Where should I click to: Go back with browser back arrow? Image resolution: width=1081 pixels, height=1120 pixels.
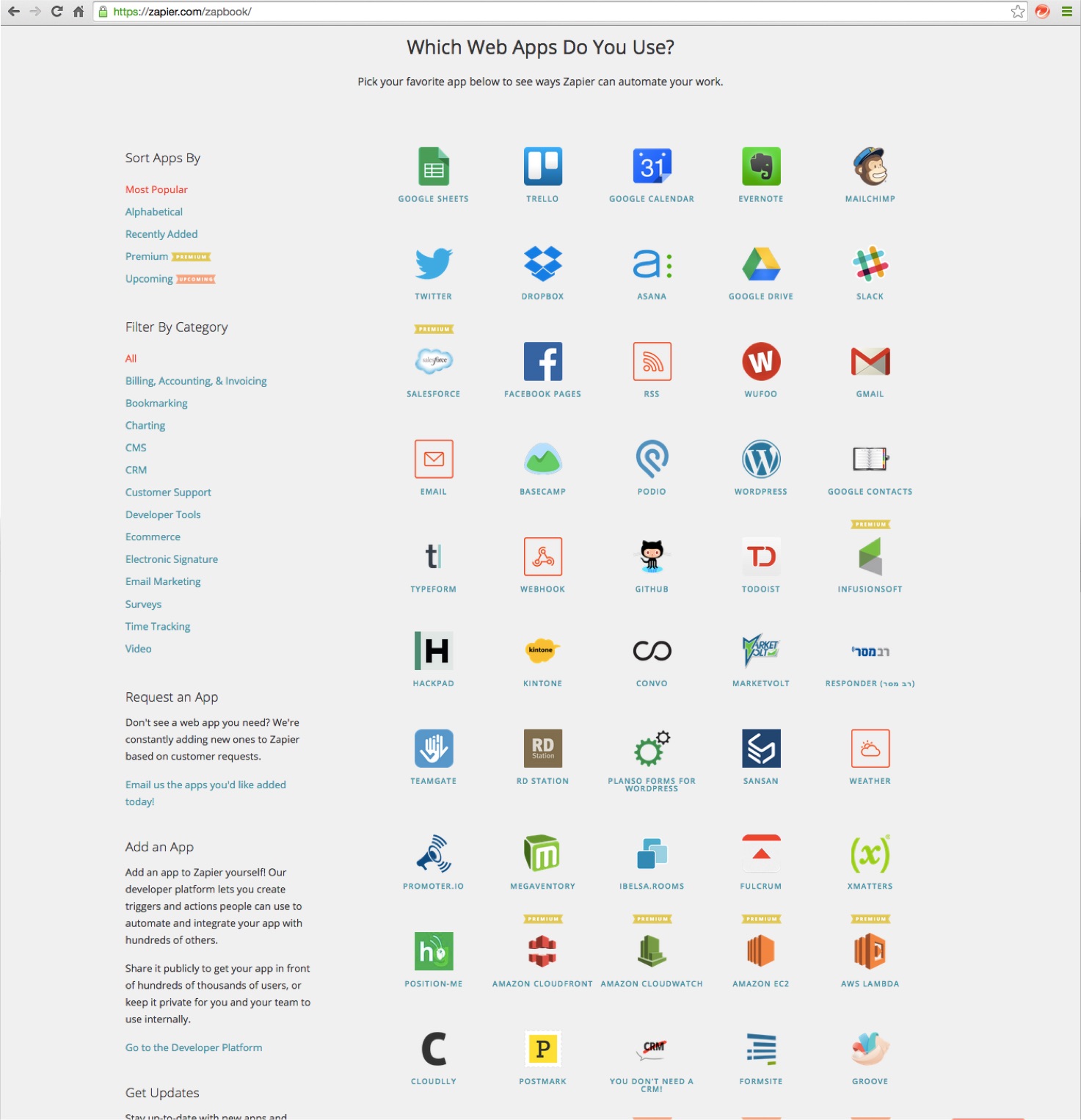(x=14, y=12)
